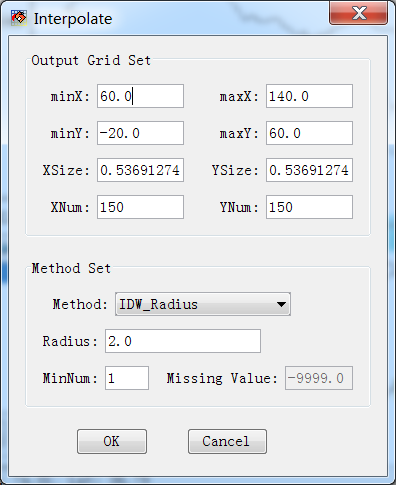This screenshot has width=396, height=485.
Task: Select the "maxY:" label text
Action: [239, 134]
